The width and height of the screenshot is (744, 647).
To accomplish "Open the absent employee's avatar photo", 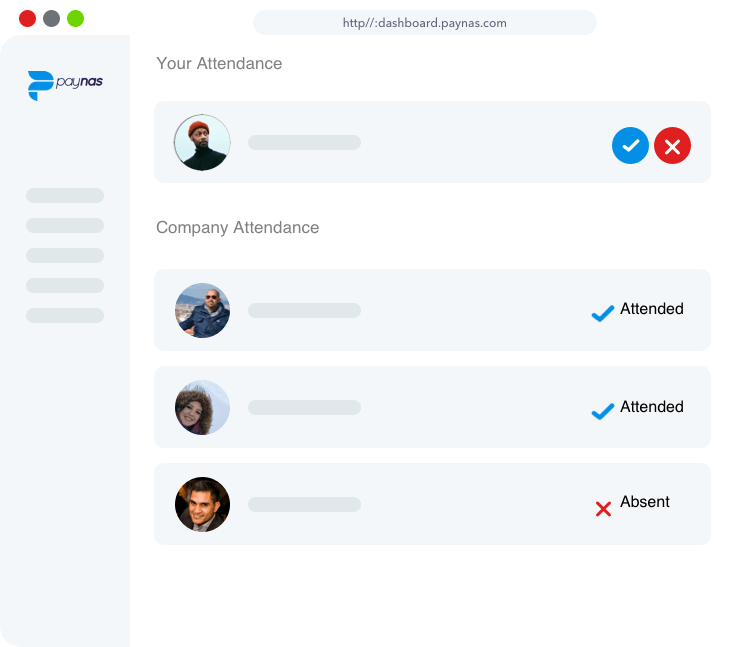I will (x=202, y=504).
